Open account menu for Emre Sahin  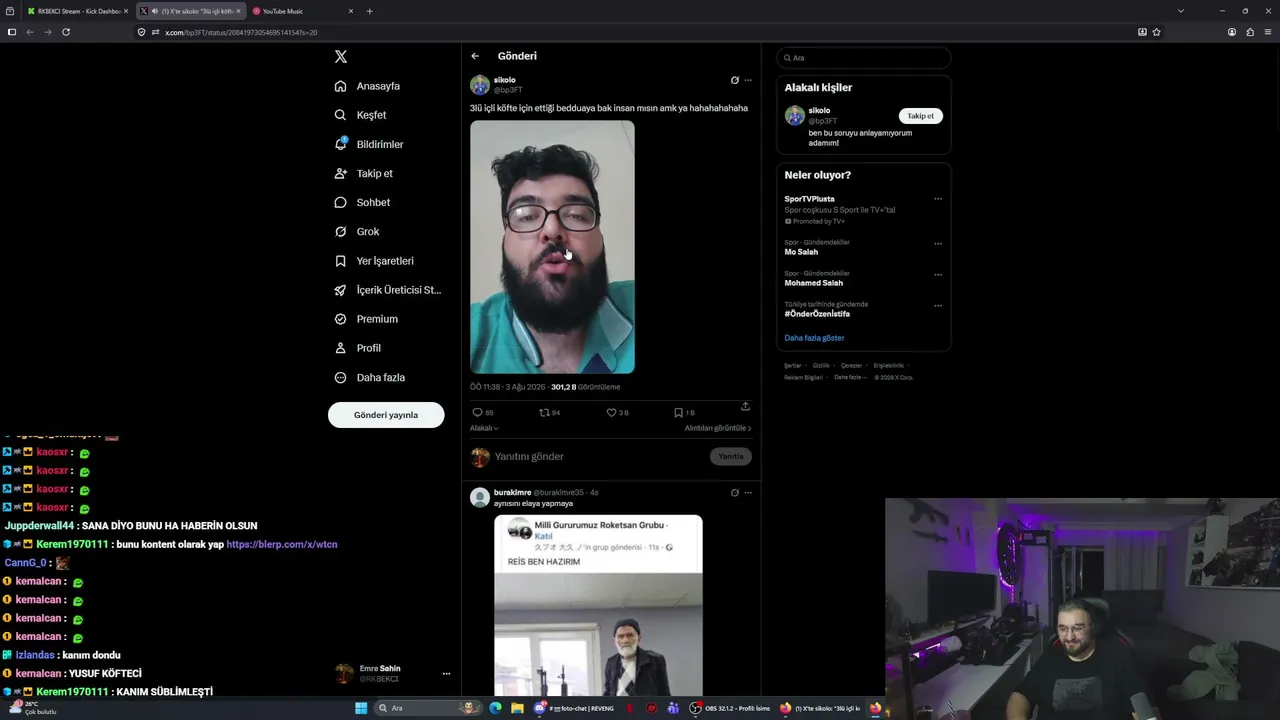(446, 674)
